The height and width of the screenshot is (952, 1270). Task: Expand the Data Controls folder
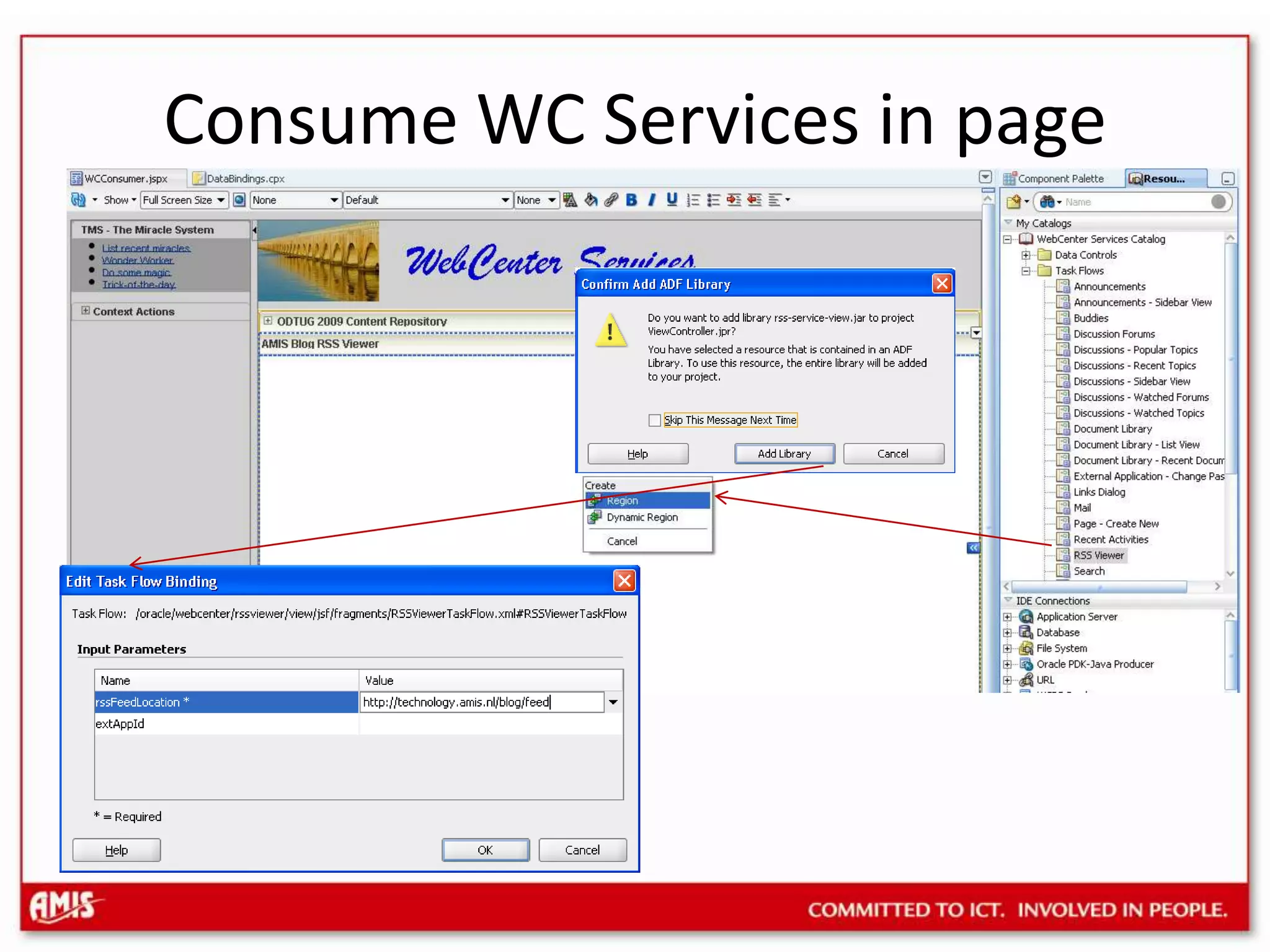click(1026, 255)
